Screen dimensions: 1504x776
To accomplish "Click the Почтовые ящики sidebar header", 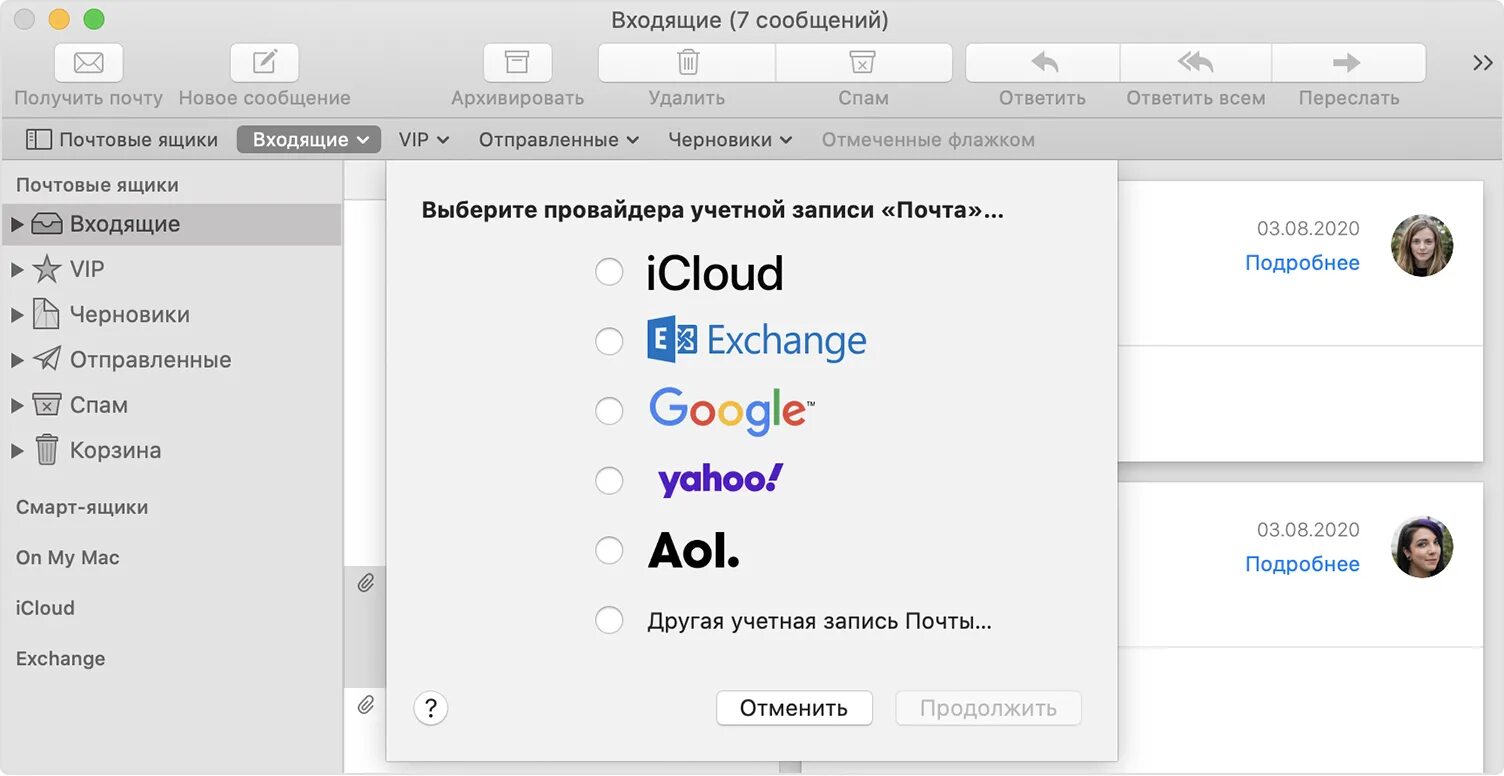I will 97,185.
